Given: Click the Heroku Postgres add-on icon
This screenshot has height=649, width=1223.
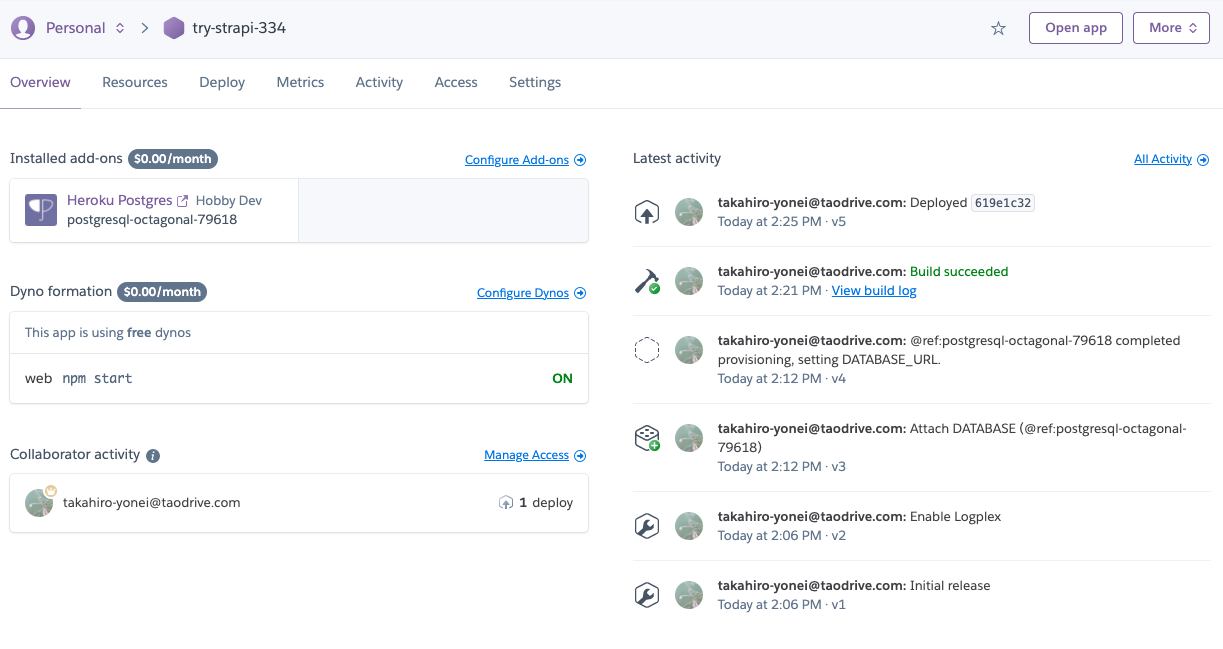Looking at the screenshot, I should tap(40, 210).
